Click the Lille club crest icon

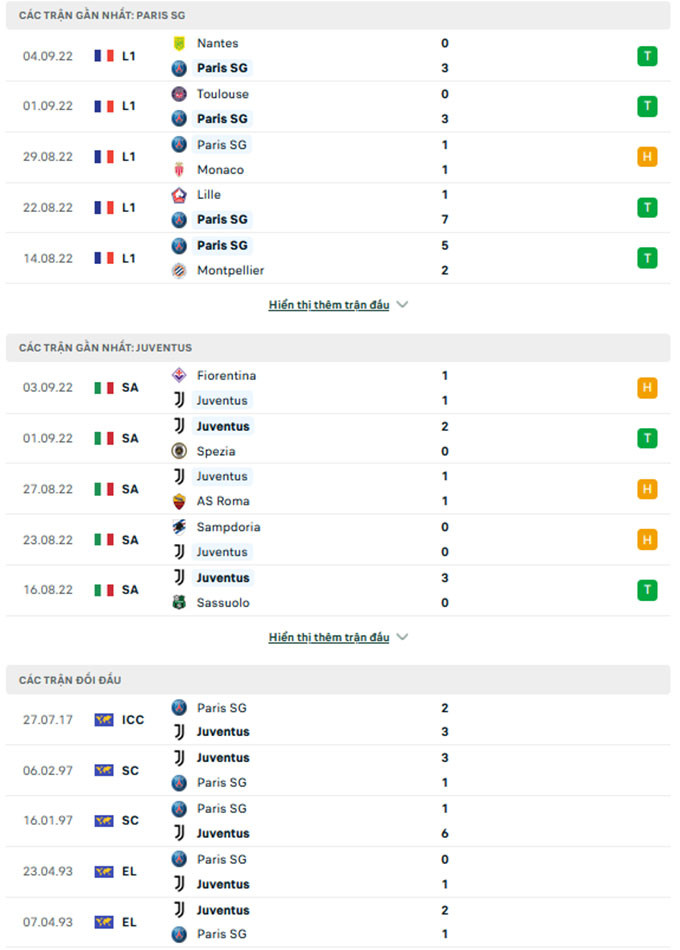tap(179, 195)
